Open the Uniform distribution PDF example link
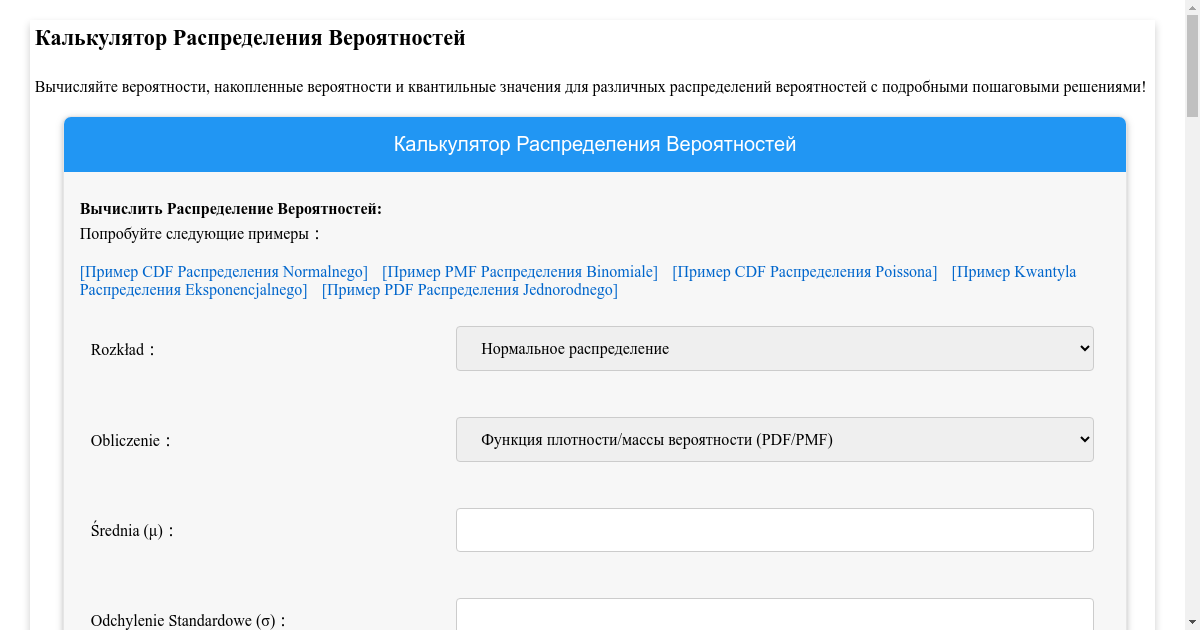The height and width of the screenshot is (630, 1200). point(469,290)
